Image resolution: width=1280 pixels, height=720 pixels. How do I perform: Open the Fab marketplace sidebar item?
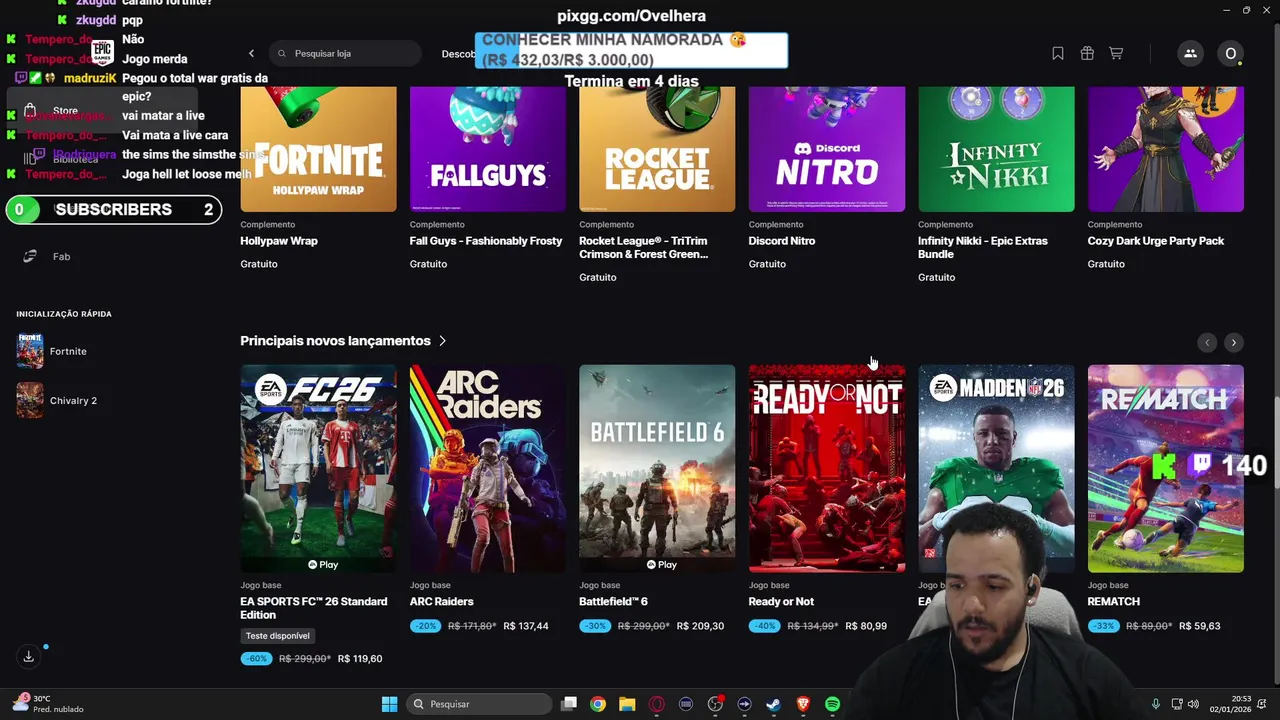click(61, 257)
